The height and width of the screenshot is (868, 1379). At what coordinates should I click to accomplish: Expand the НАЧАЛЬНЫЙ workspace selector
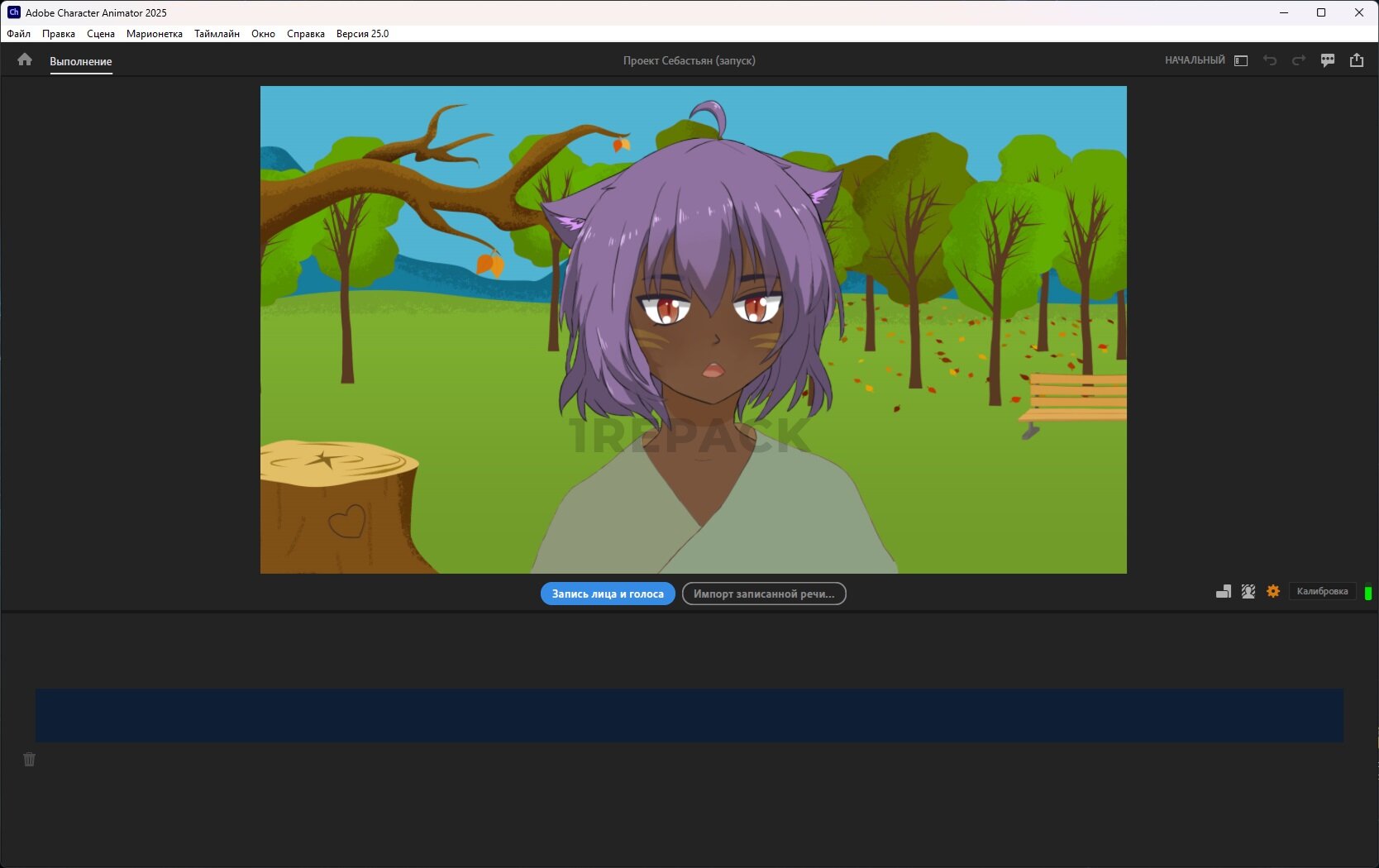click(x=1195, y=60)
